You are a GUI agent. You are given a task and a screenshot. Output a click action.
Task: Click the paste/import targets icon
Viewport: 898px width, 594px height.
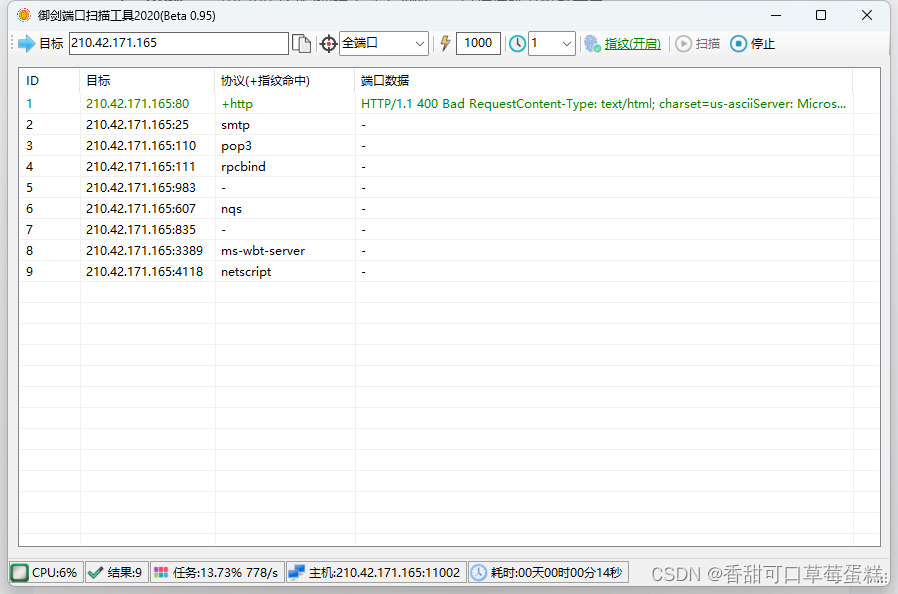[x=301, y=44]
